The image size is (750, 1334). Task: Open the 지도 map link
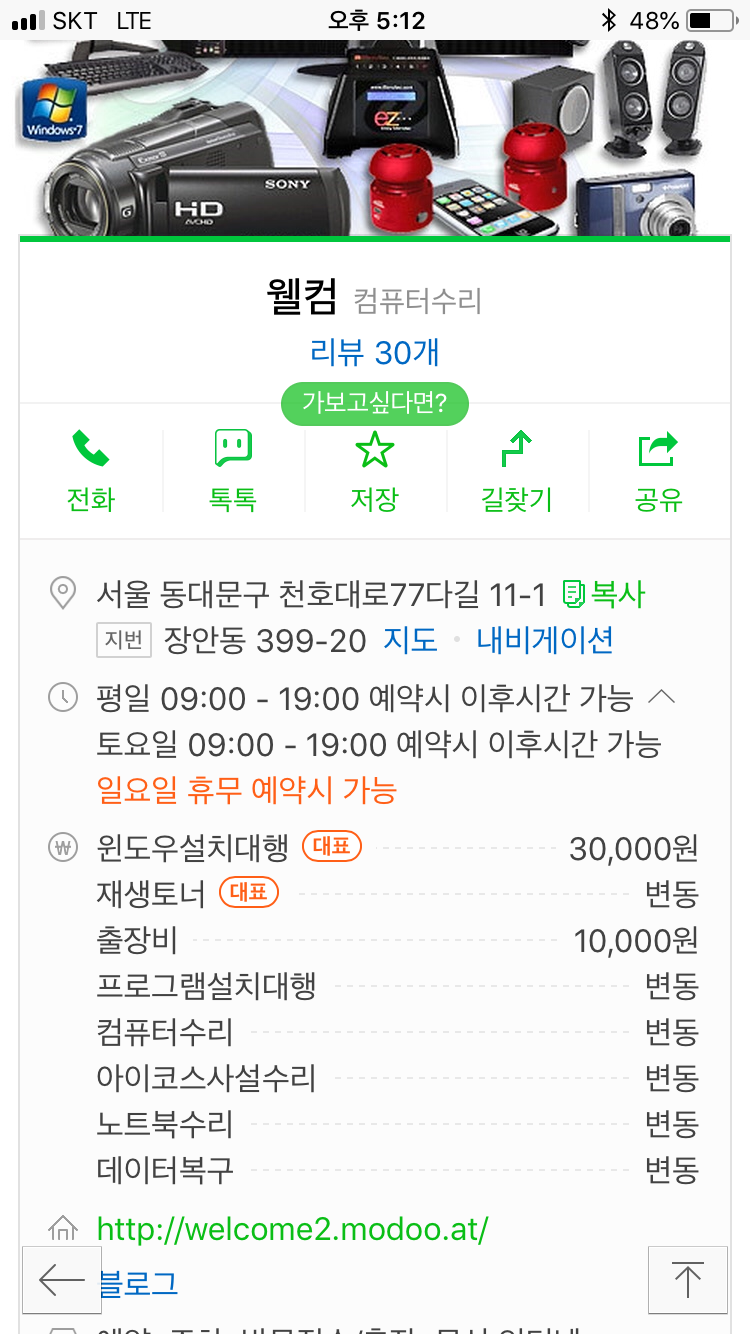click(x=410, y=640)
